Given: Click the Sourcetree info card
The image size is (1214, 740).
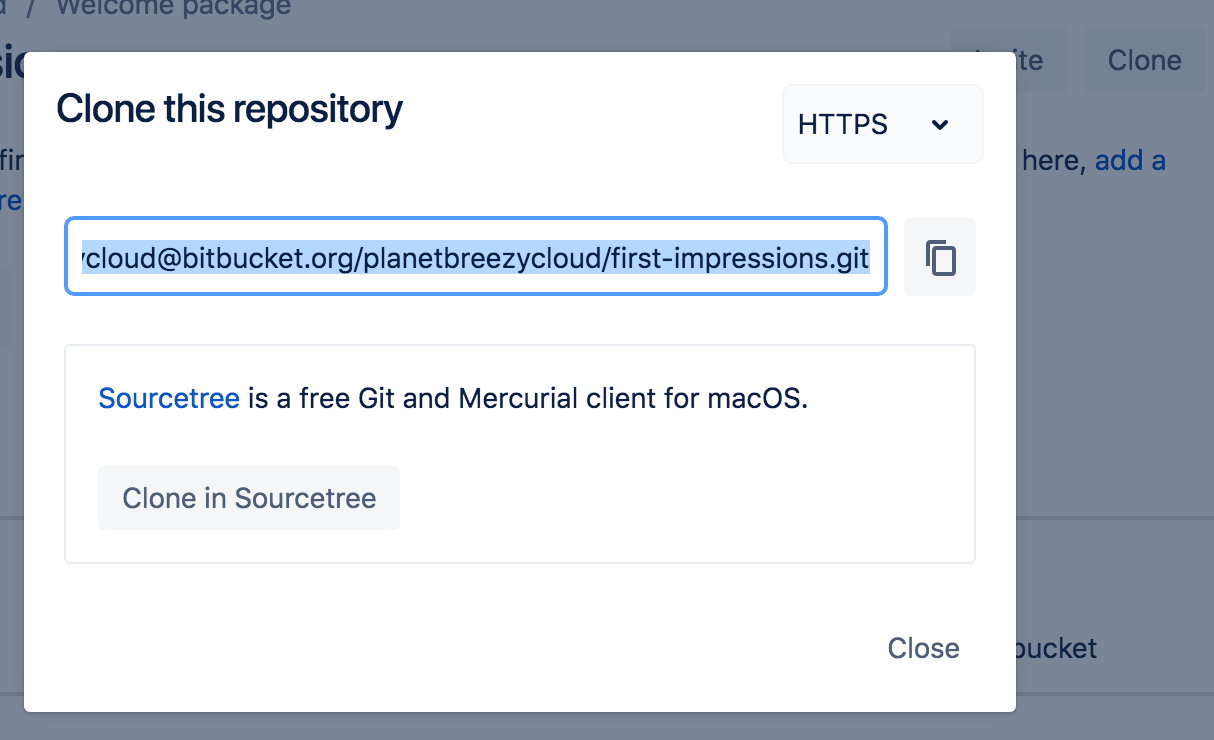Looking at the screenshot, I should coord(520,453).
